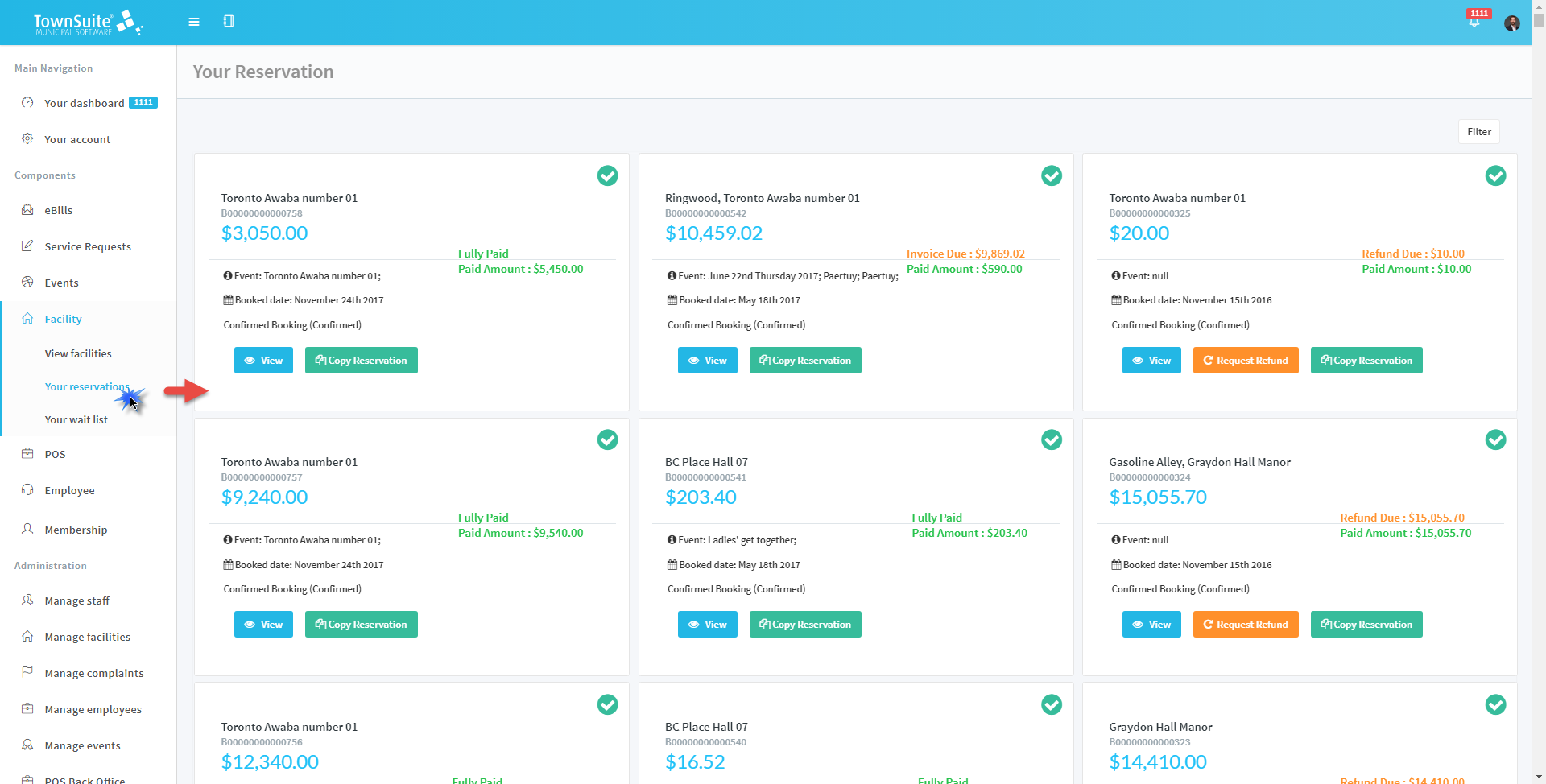Click Request Refund on $20.00 reservation
Viewport: 1546px width, 784px height.
1245,361
